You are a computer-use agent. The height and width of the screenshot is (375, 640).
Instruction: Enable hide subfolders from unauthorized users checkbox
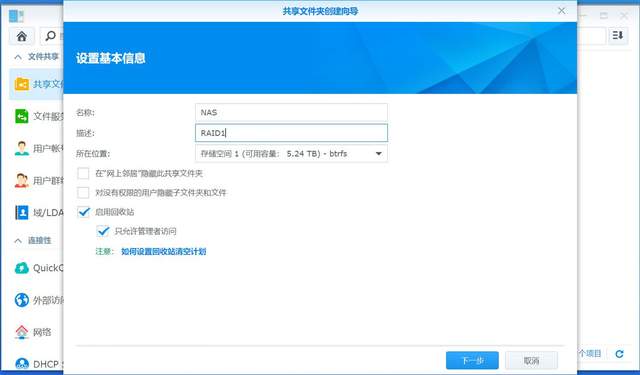[83, 193]
